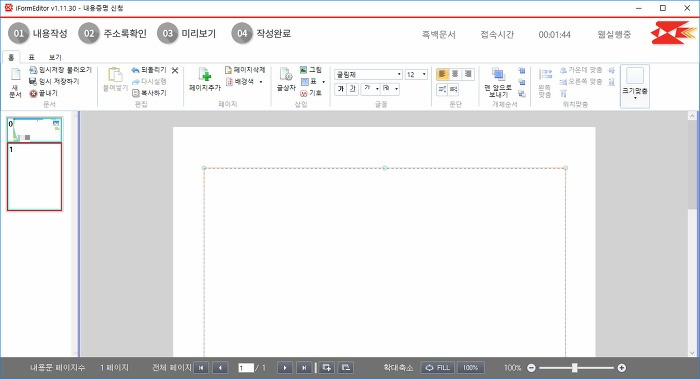This screenshot has height=379, width=700.
Task: Click the 새문서 new document icon
Action: tap(15, 83)
